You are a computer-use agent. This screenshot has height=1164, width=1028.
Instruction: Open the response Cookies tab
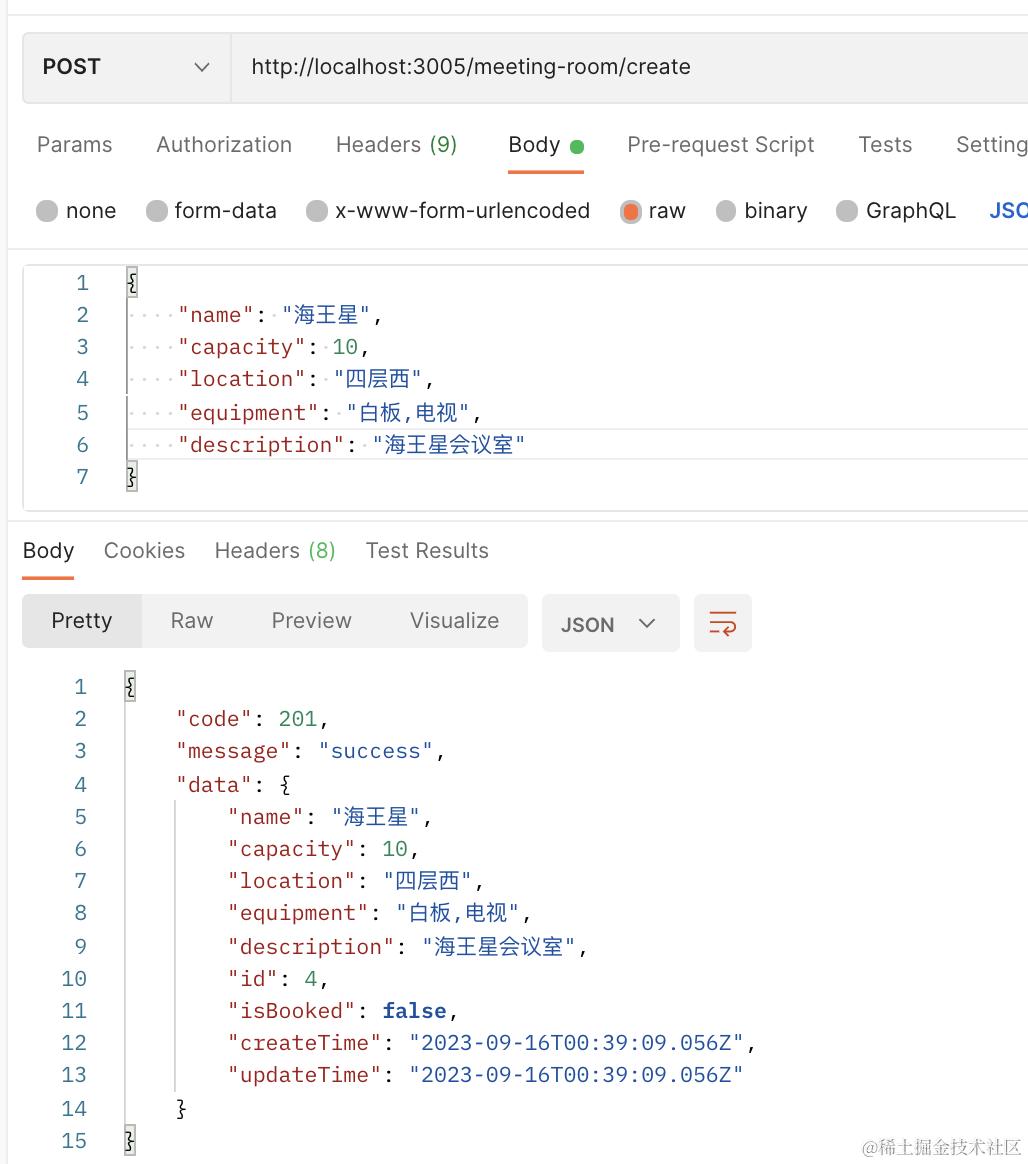tap(144, 551)
